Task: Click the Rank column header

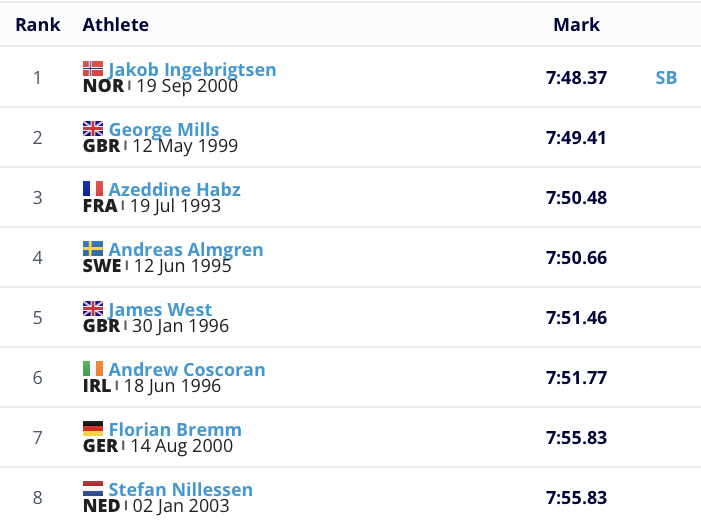Action: pos(38,25)
